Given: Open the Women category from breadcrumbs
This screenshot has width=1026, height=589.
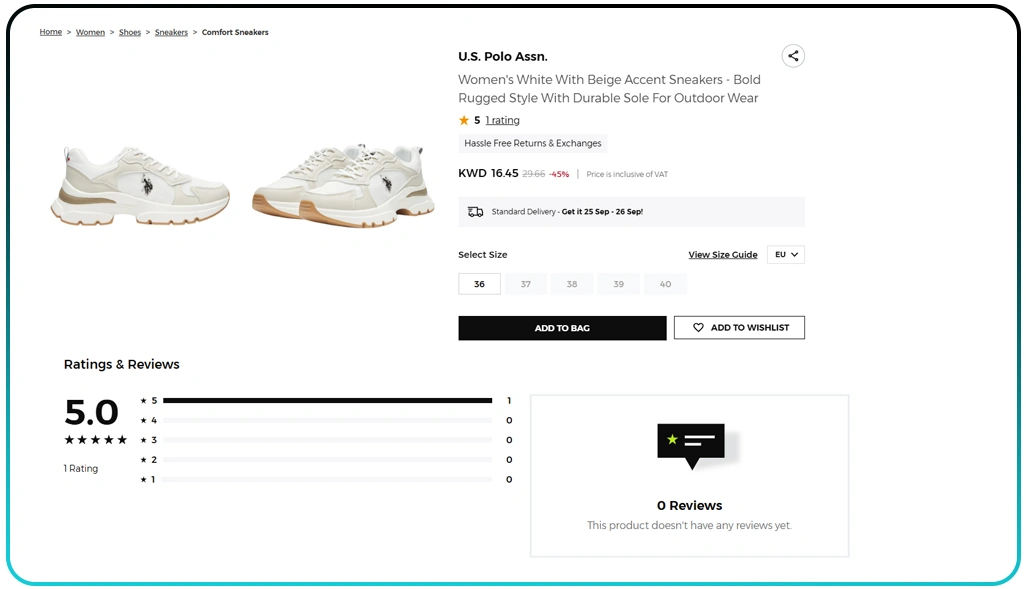Looking at the screenshot, I should click(90, 31).
